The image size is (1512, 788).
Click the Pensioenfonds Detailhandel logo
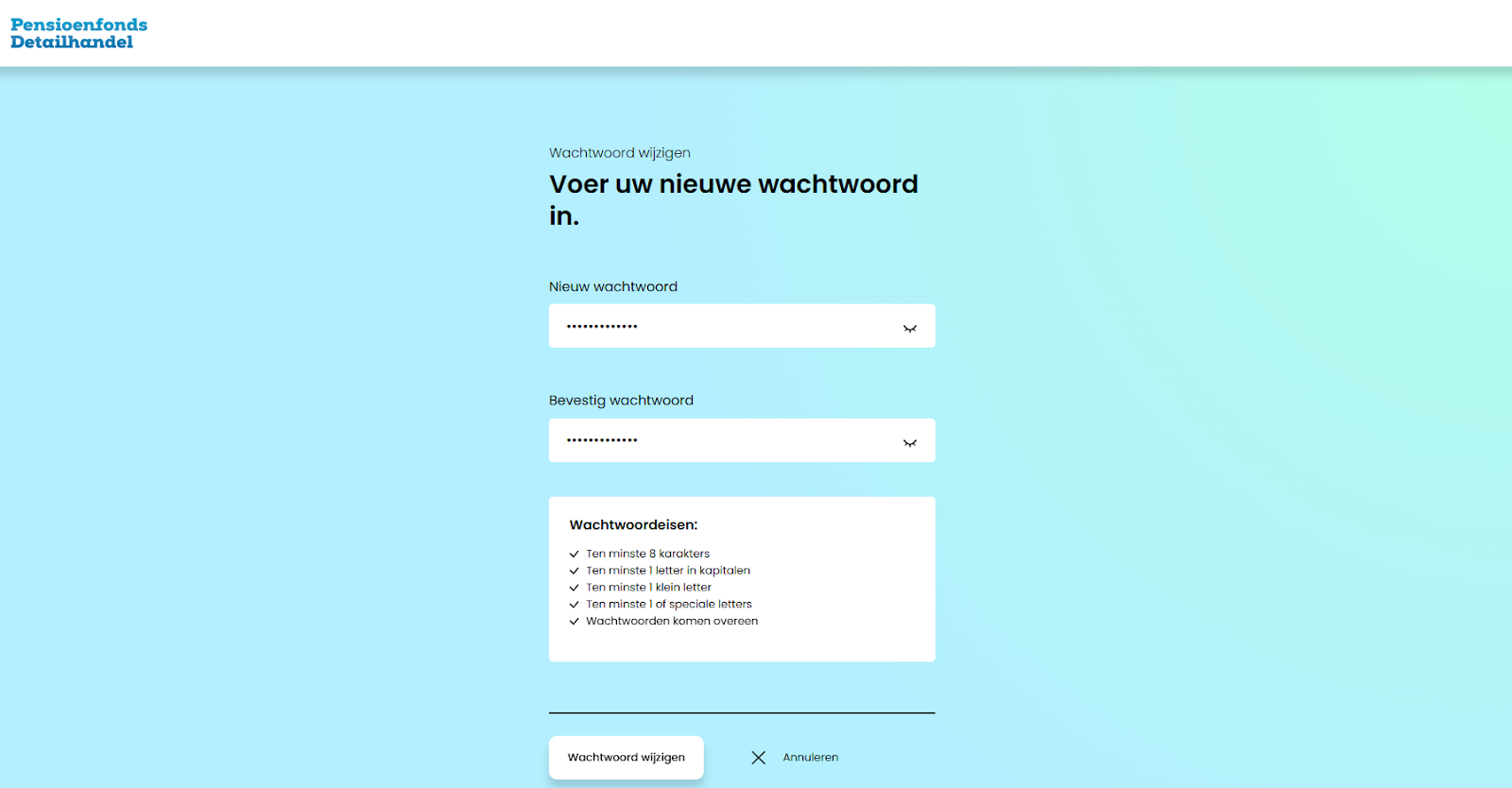(78, 33)
